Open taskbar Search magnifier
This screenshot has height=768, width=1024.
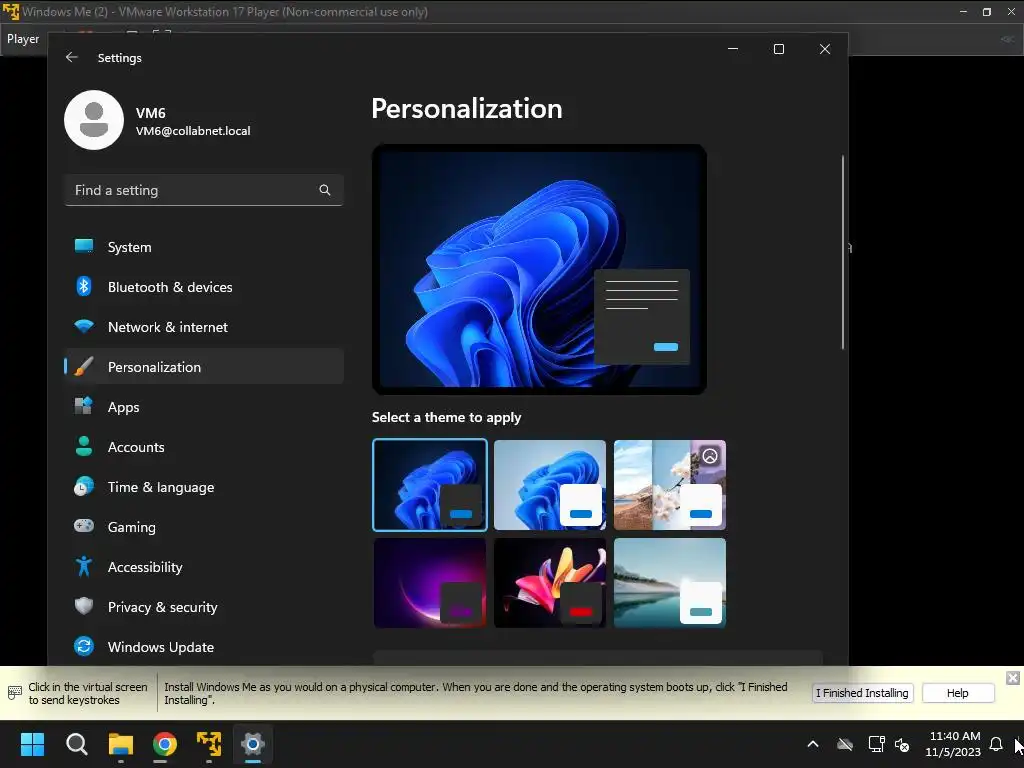(x=76, y=744)
